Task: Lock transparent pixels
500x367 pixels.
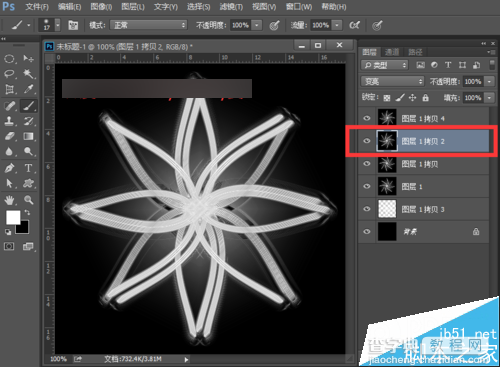Action: point(387,98)
